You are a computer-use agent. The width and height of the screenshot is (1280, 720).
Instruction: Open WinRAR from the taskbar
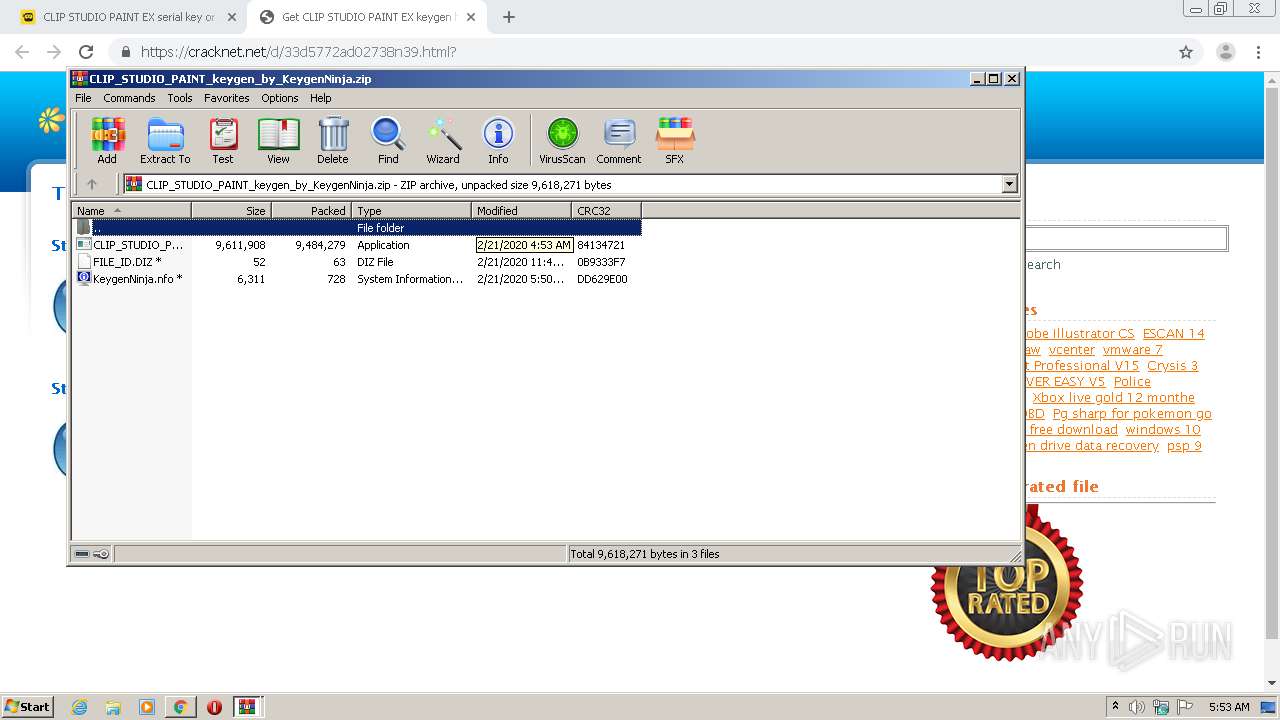(247, 706)
